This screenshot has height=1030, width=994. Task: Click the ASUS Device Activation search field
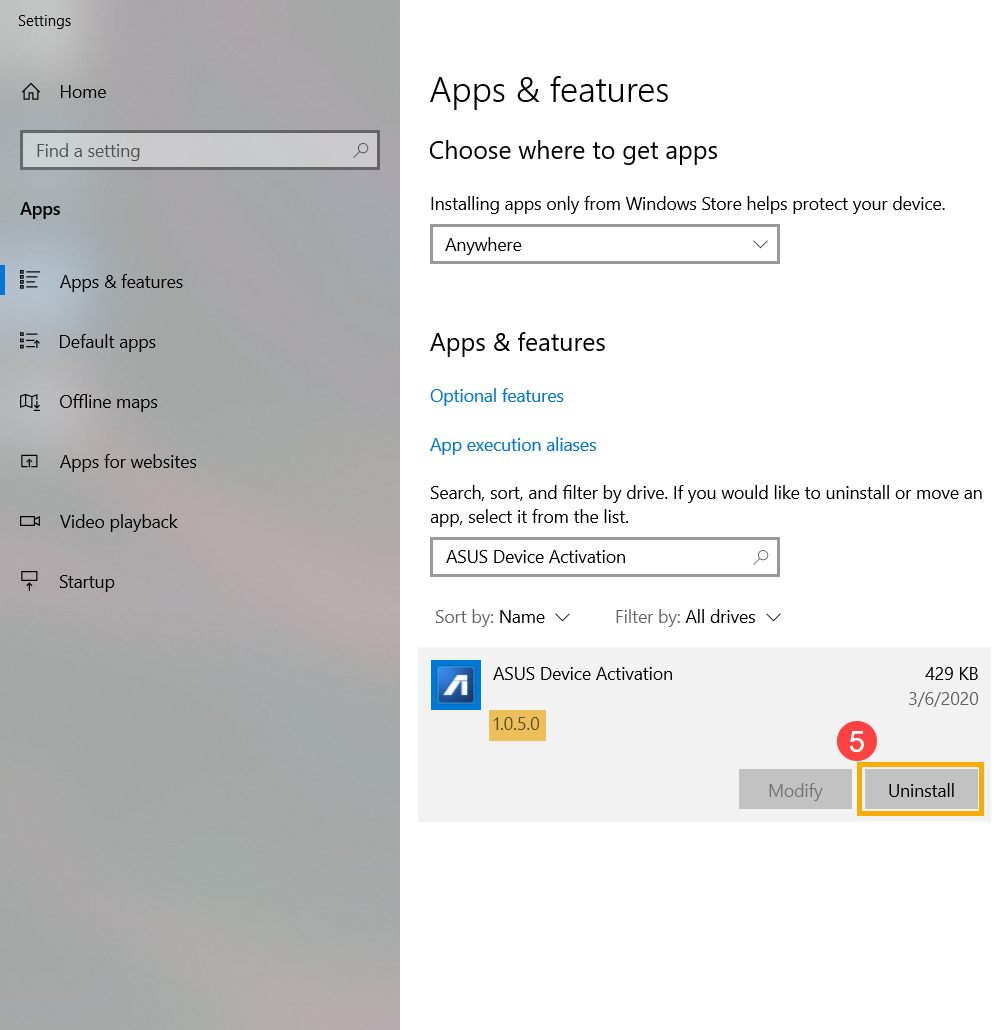[604, 557]
